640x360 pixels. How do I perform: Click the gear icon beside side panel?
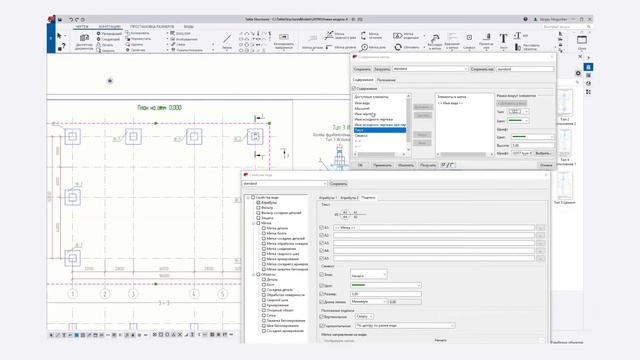[x=578, y=73]
